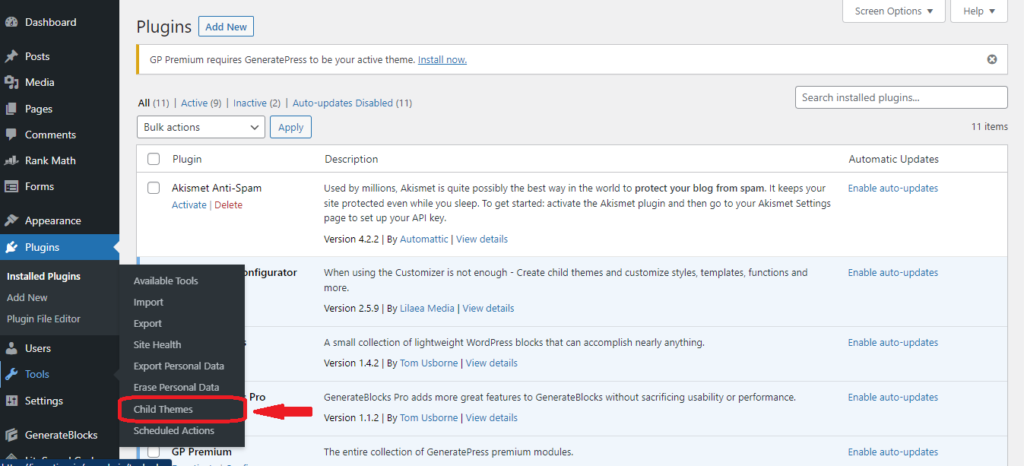Tick the select-all plugins checkbox in header
This screenshot has height=466, width=1024.
[153, 159]
